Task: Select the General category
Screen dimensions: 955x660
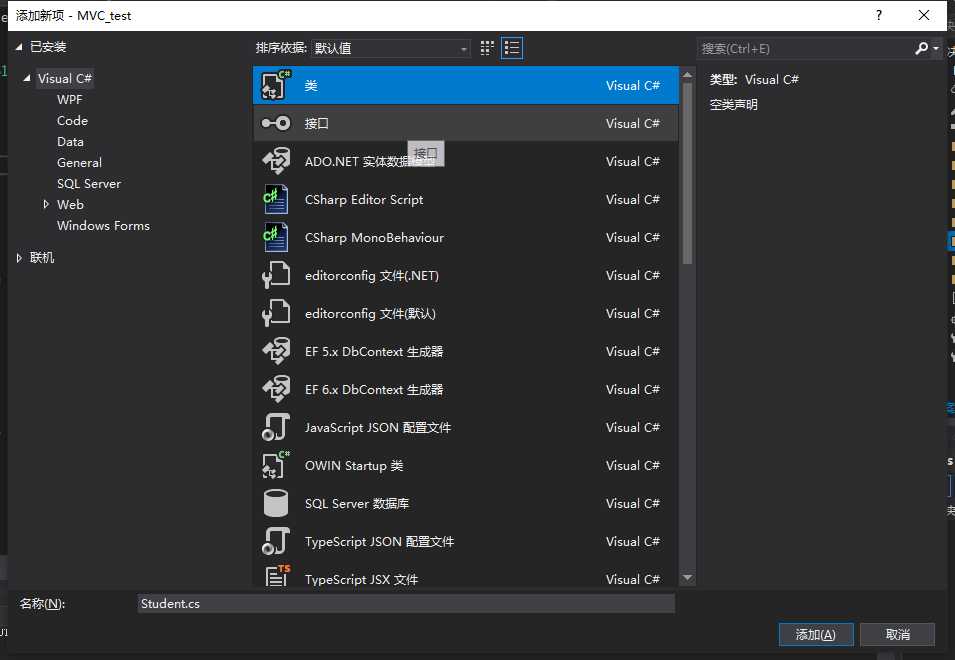Action: click(x=79, y=163)
